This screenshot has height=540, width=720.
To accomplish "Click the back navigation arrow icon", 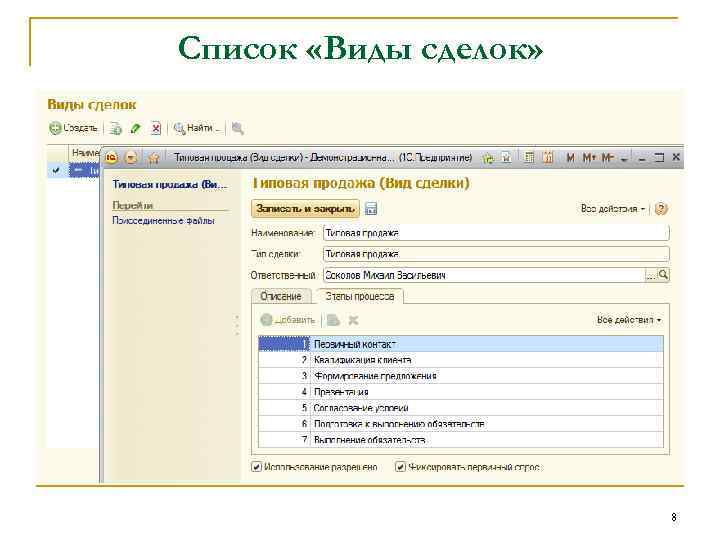I will [x=131, y=158].
